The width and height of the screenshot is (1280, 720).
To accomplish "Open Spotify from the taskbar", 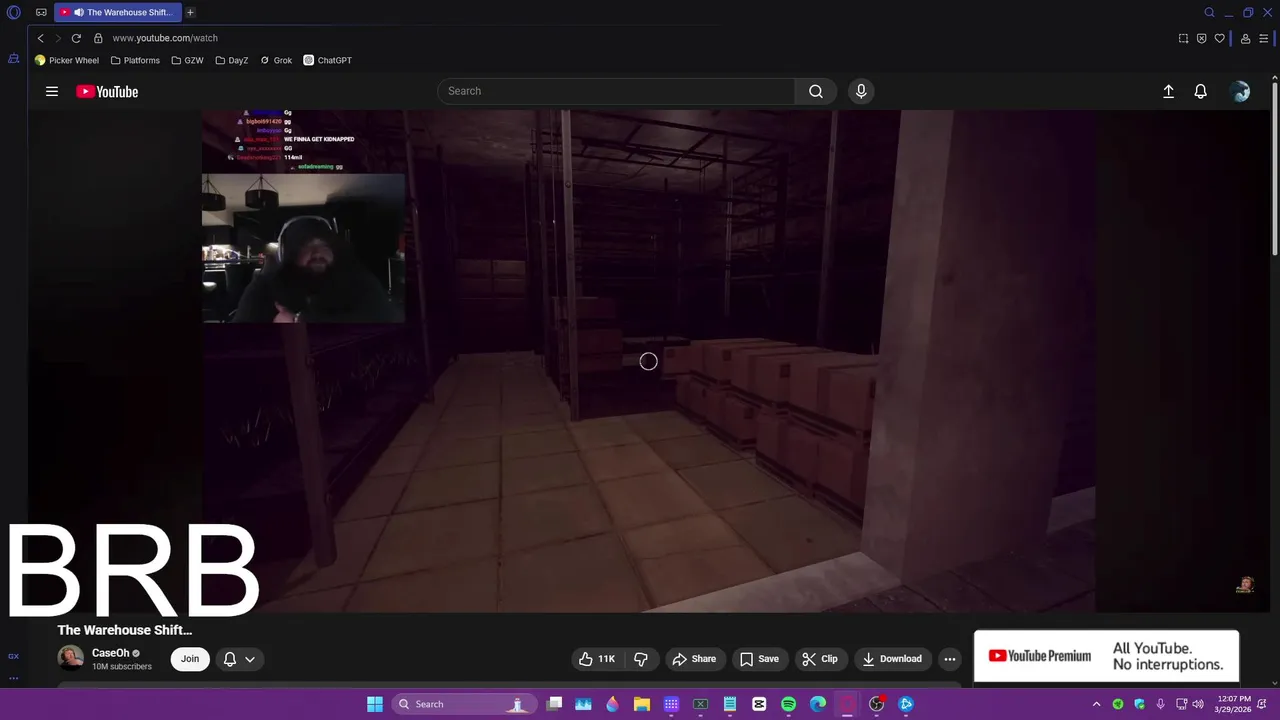I will coord(788,704).
